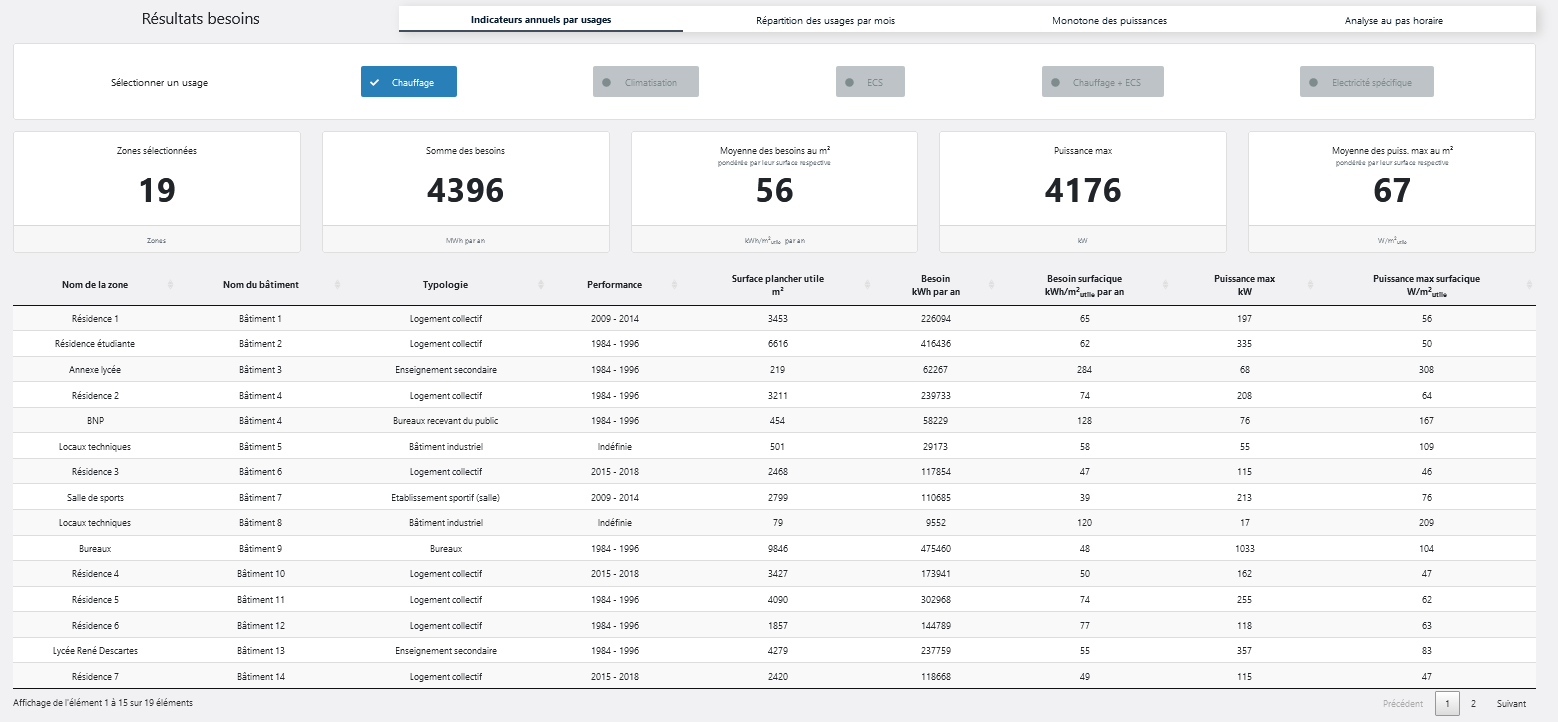1558x722 pixels.
Task: Click the Somme des besoins card showing 4396
Action: pyautogui.click(x=465, y=192)
